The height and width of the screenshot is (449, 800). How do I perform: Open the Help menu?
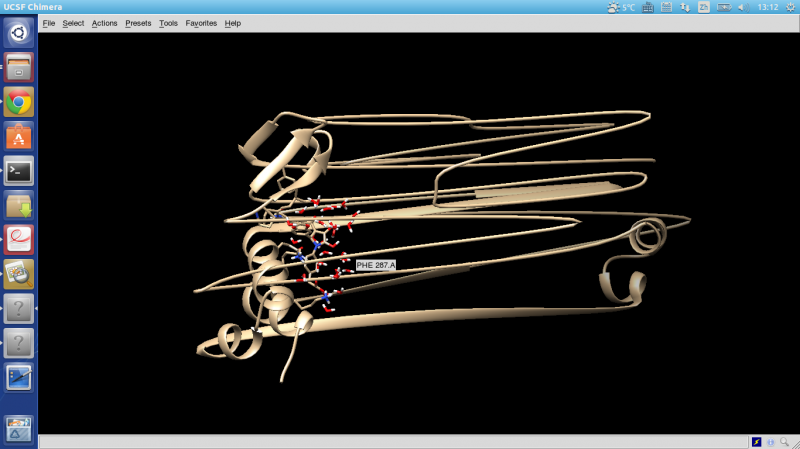point(233,23)
